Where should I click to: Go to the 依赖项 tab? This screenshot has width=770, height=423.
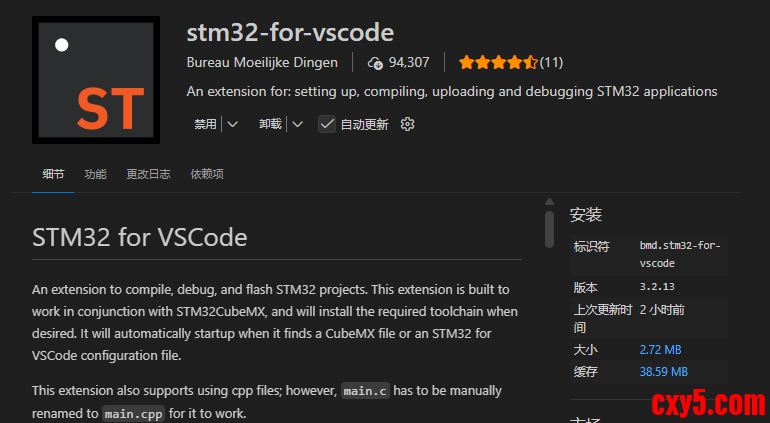[x=207, y=174]
